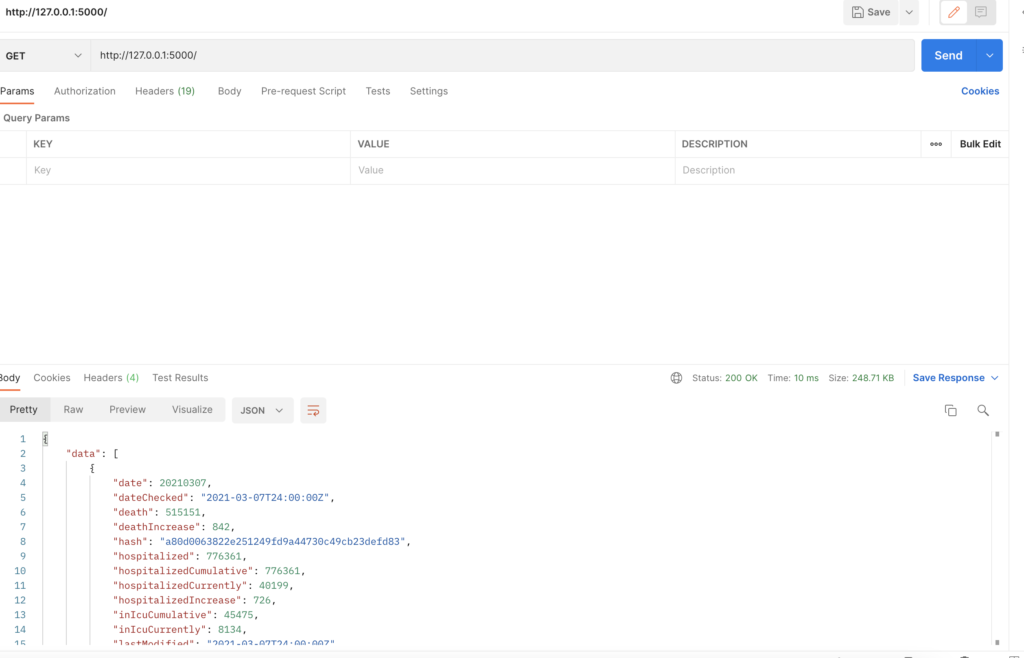The width and height of the screenshot is (1024, 658).
Task: Open the Pre-request Script tab
Action: point(303,91)
